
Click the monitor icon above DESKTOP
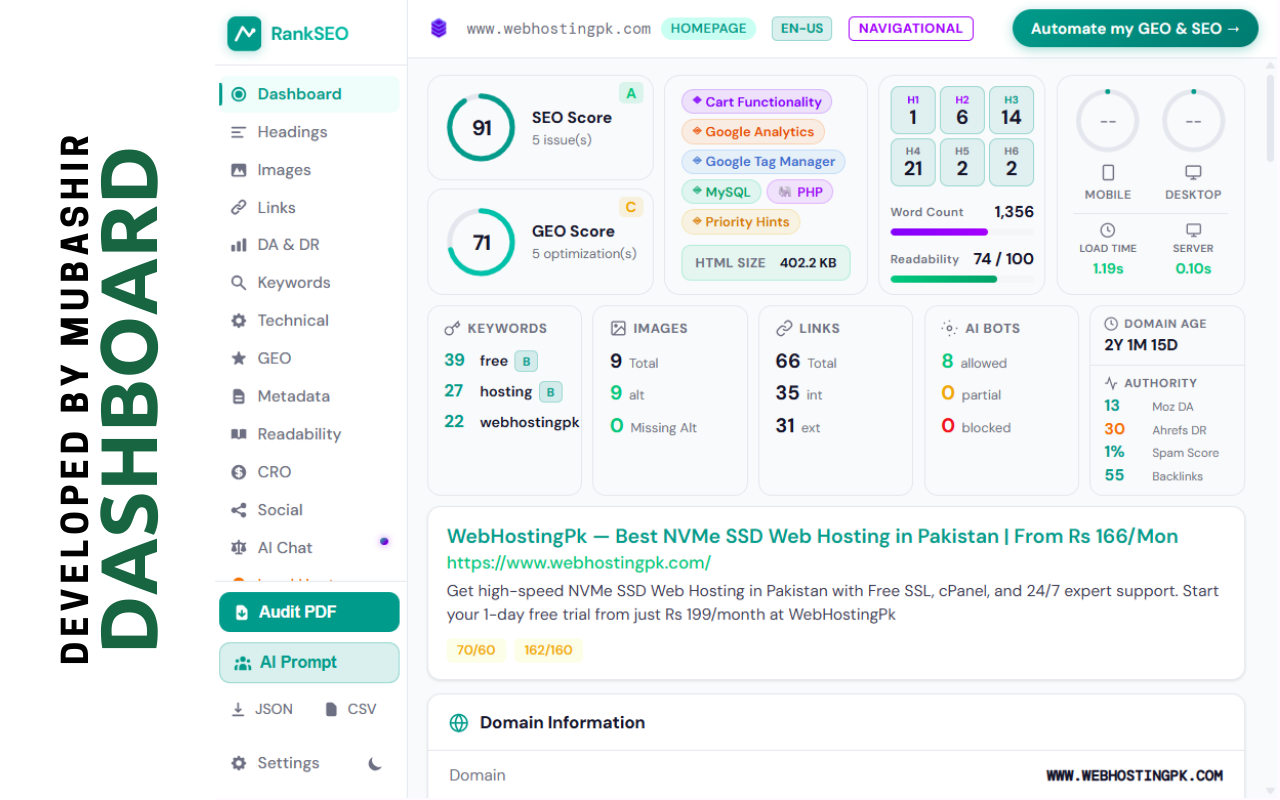(x=1193, y=173)
